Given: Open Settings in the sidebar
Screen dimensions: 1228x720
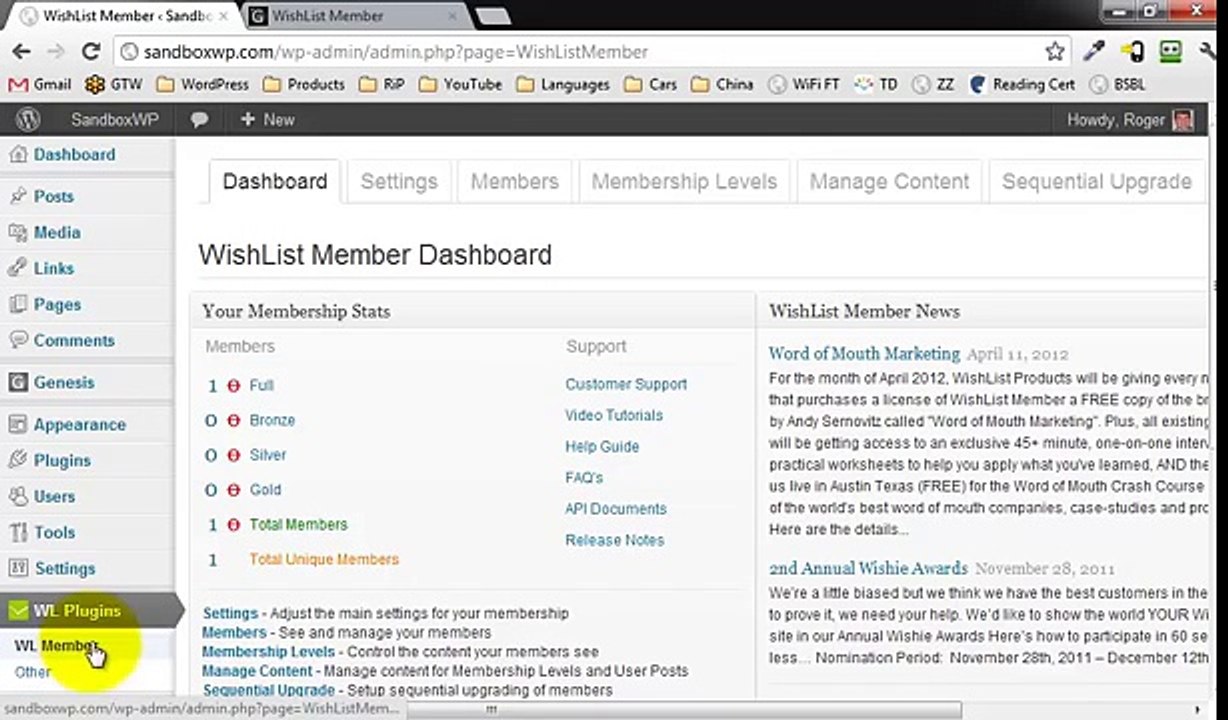Looking at the screenshot, I should click(x=65, y=569).
